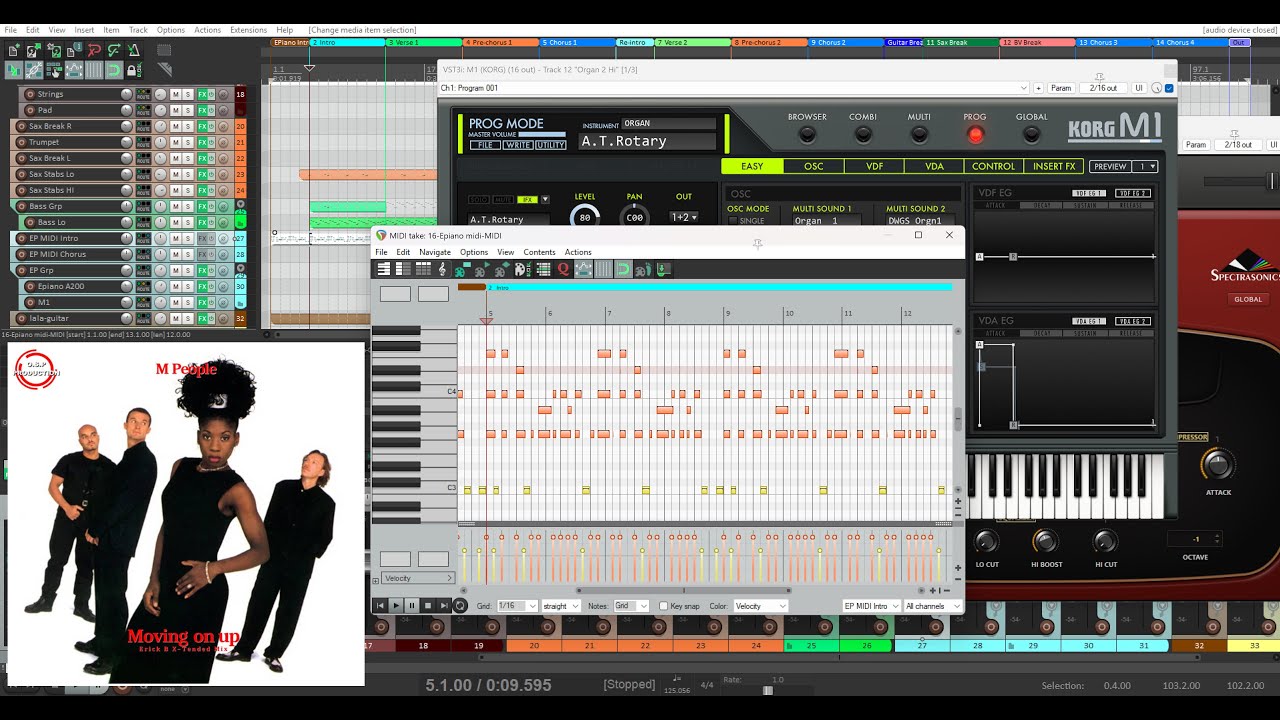
Task: Click the 2/16 out routing button
Action: (x=1103, y=88)
